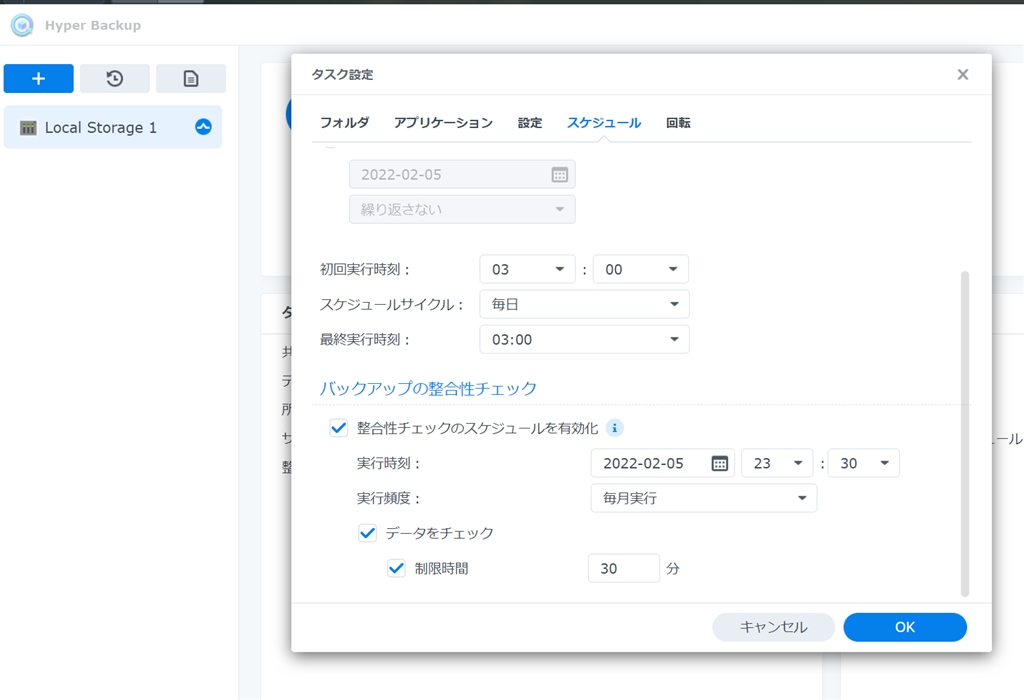Click the タスク設定 dialog title
This screenshot has height=700, width=1024.
(x=342, y=74)
